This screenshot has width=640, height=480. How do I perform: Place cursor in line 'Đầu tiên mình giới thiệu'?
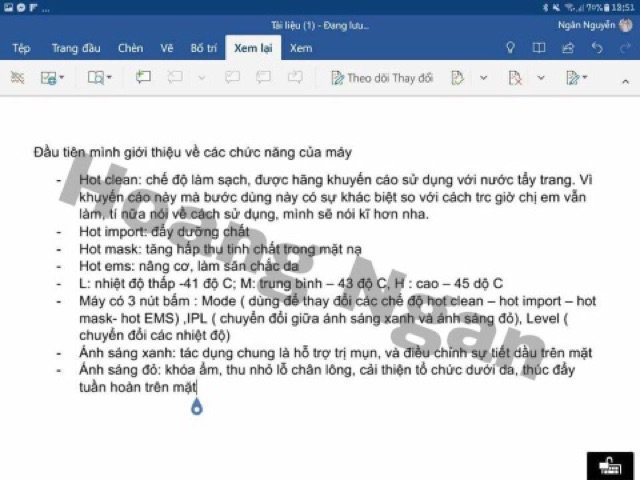pos(193,153)
